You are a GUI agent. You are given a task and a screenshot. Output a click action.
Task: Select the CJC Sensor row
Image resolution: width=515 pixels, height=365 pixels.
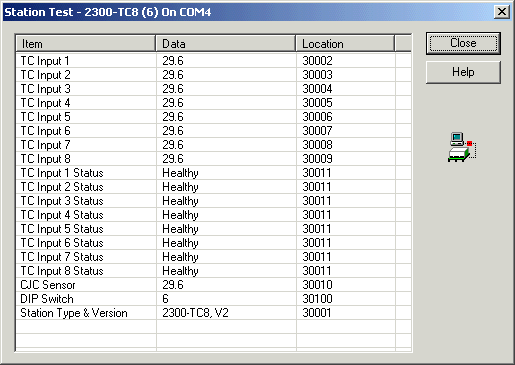pos(213,285)
